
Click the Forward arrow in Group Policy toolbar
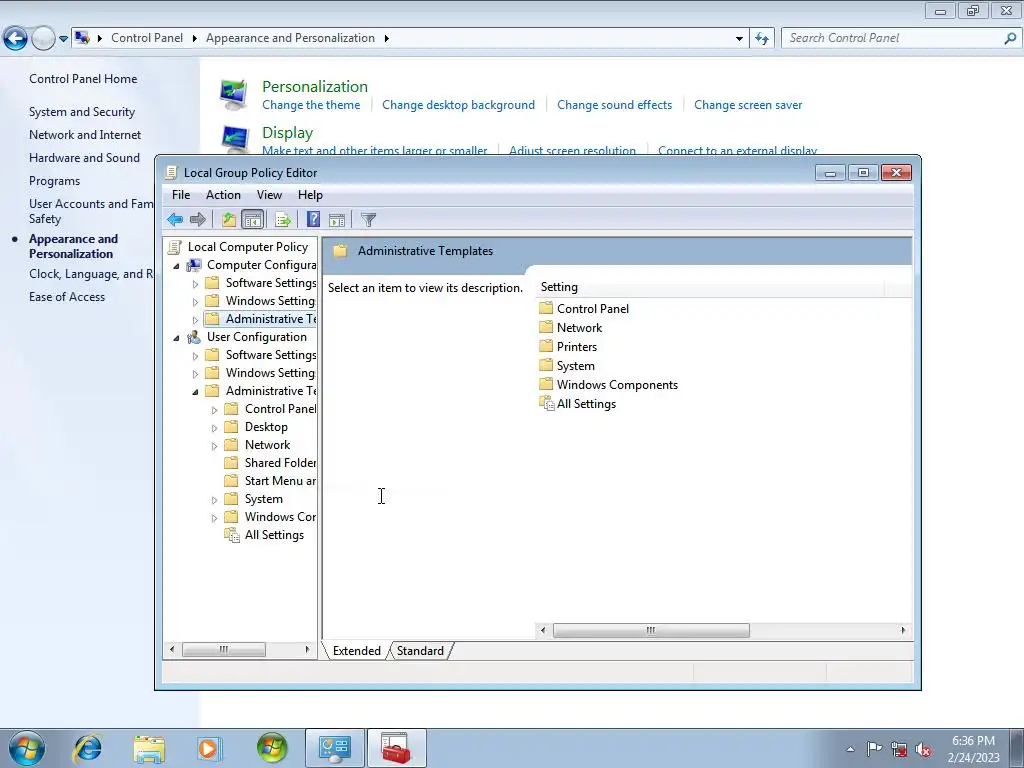197,219
